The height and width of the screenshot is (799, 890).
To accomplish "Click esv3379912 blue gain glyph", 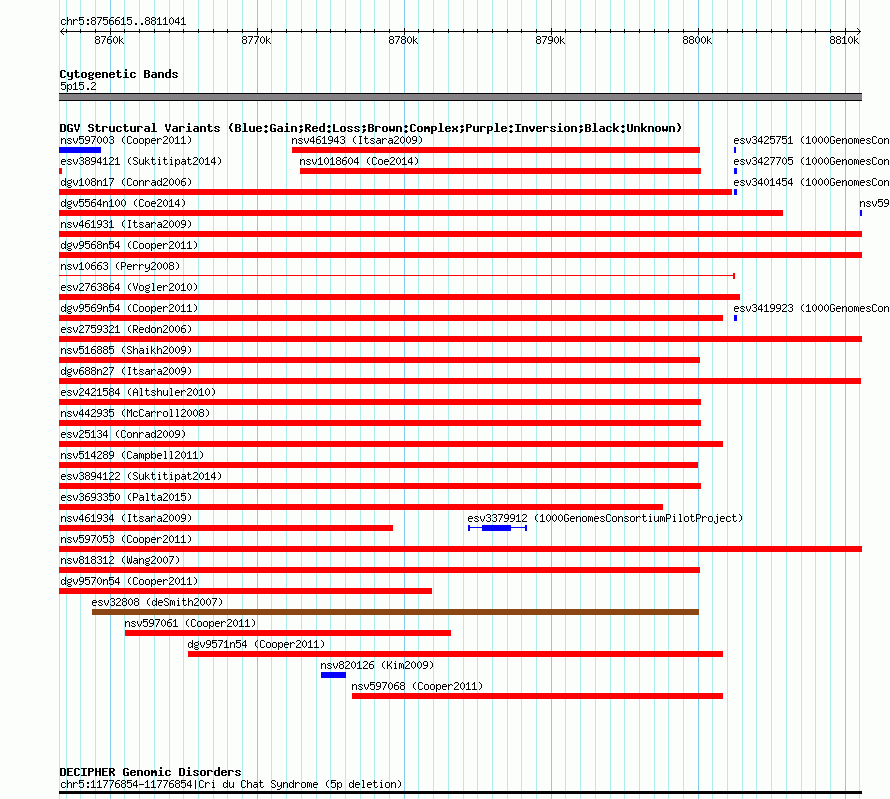I will 497,528.
